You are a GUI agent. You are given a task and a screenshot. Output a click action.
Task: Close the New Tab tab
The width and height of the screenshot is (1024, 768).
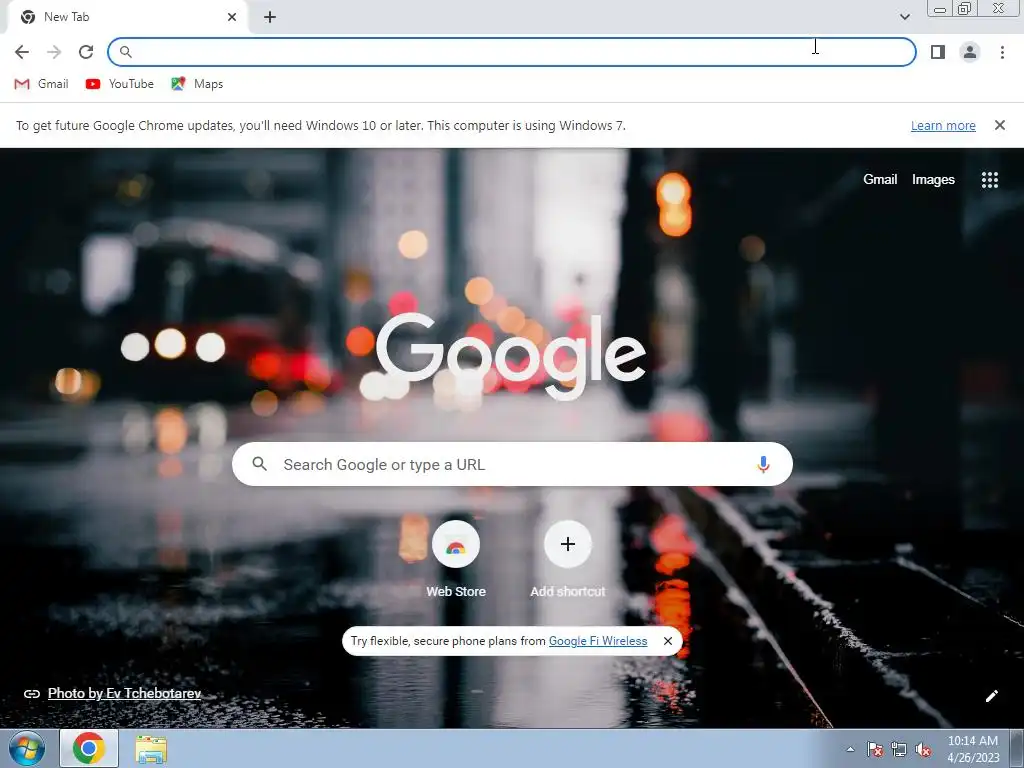(x=232, y=17)
